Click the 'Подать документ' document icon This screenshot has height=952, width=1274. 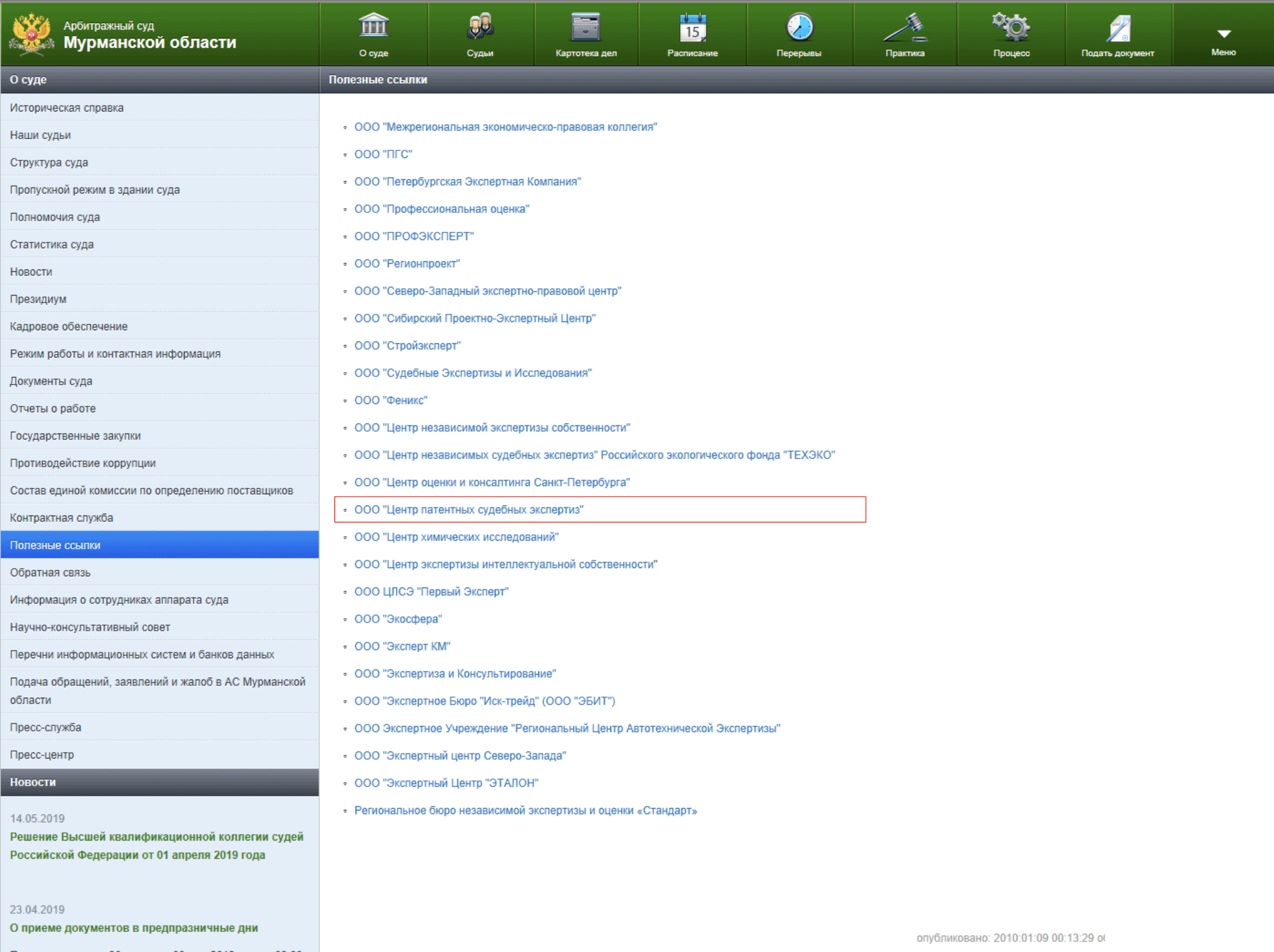pos(1118,28)
